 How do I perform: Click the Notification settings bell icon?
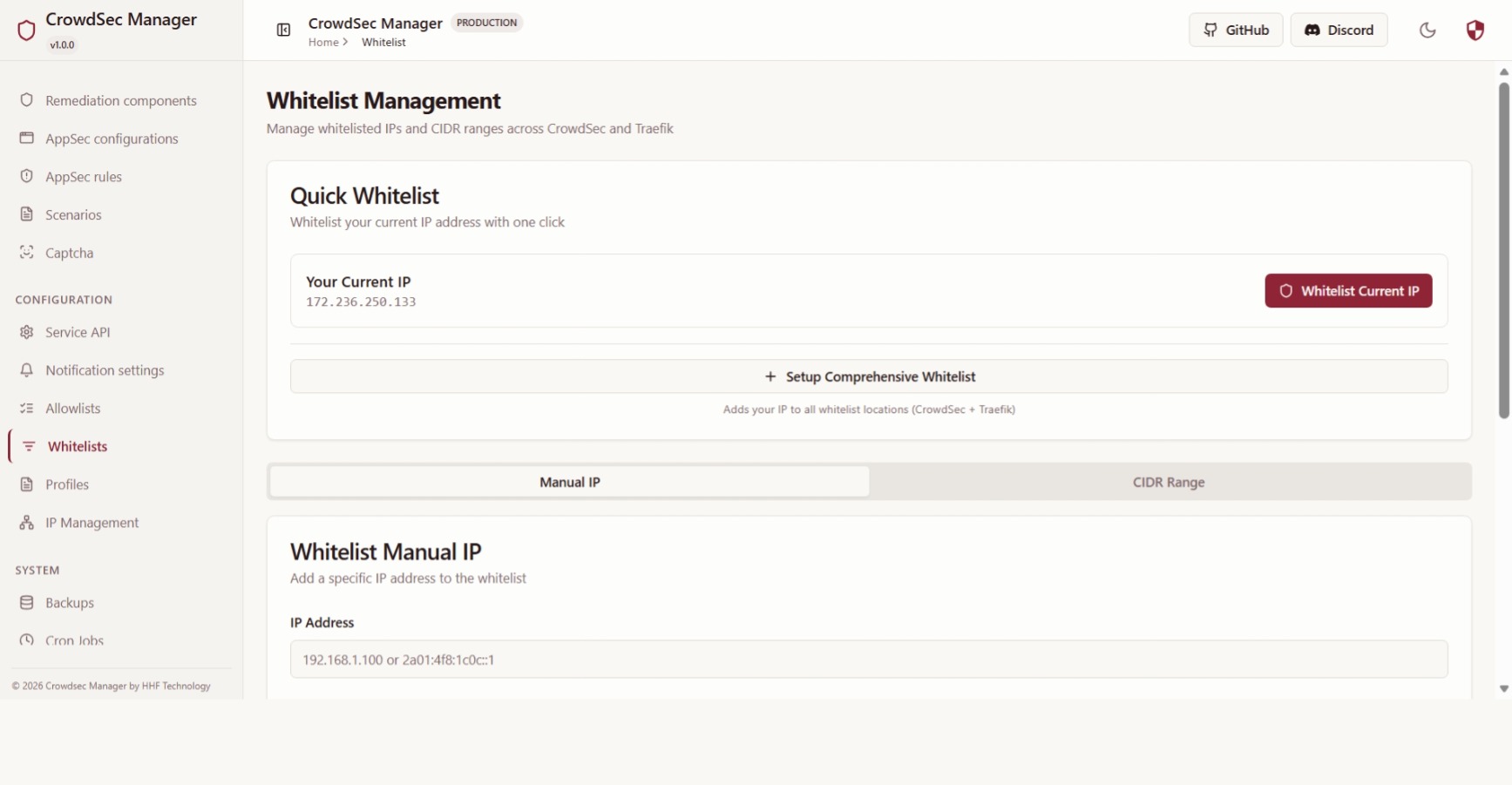pos(27,370)
